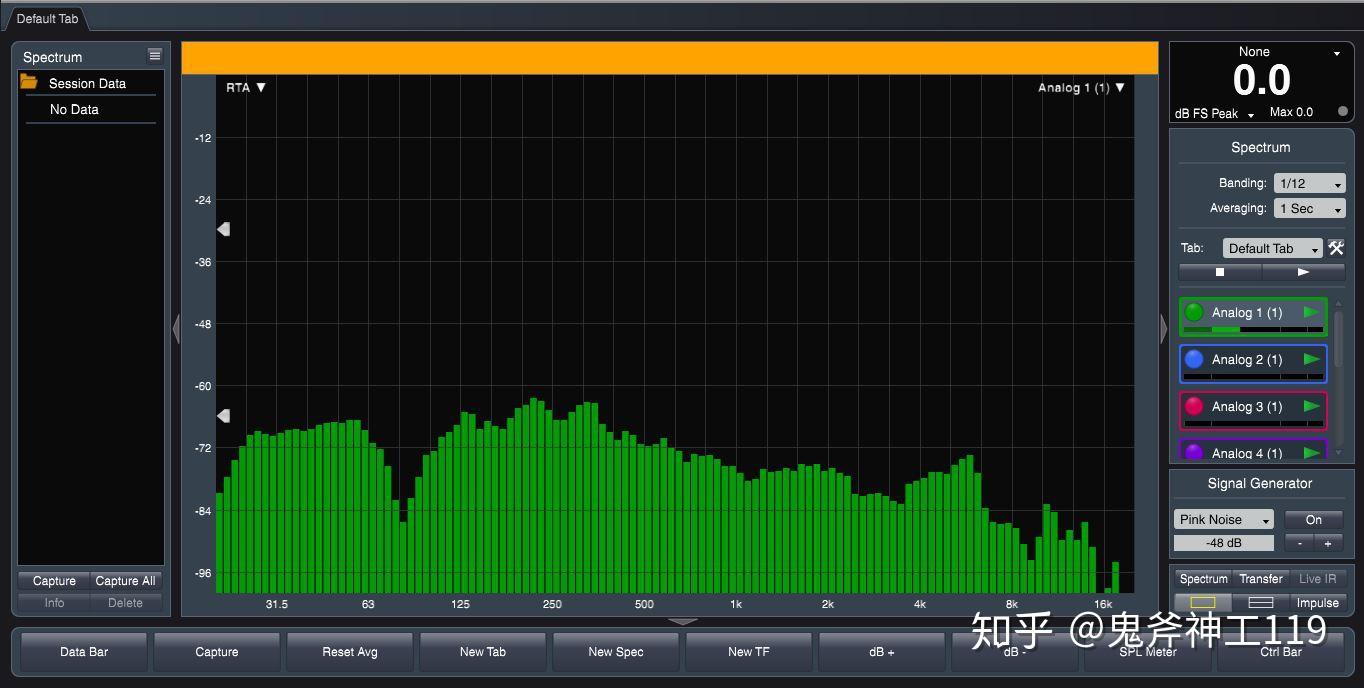1364x688 pixels.
Task: Open the Averaging 1 Sec dropdown
Action: click(x=1309, y=208)
